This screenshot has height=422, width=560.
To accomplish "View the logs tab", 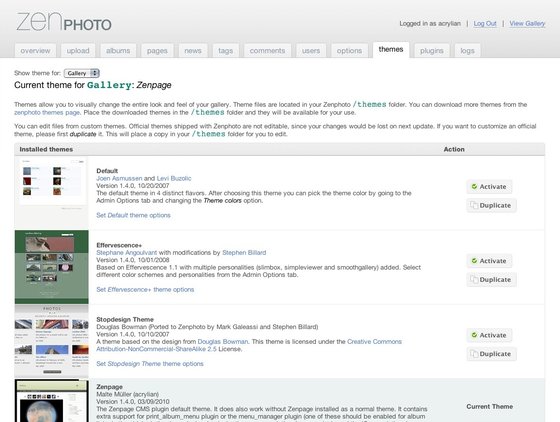I will pyautogui.click(x=467, y=51).
